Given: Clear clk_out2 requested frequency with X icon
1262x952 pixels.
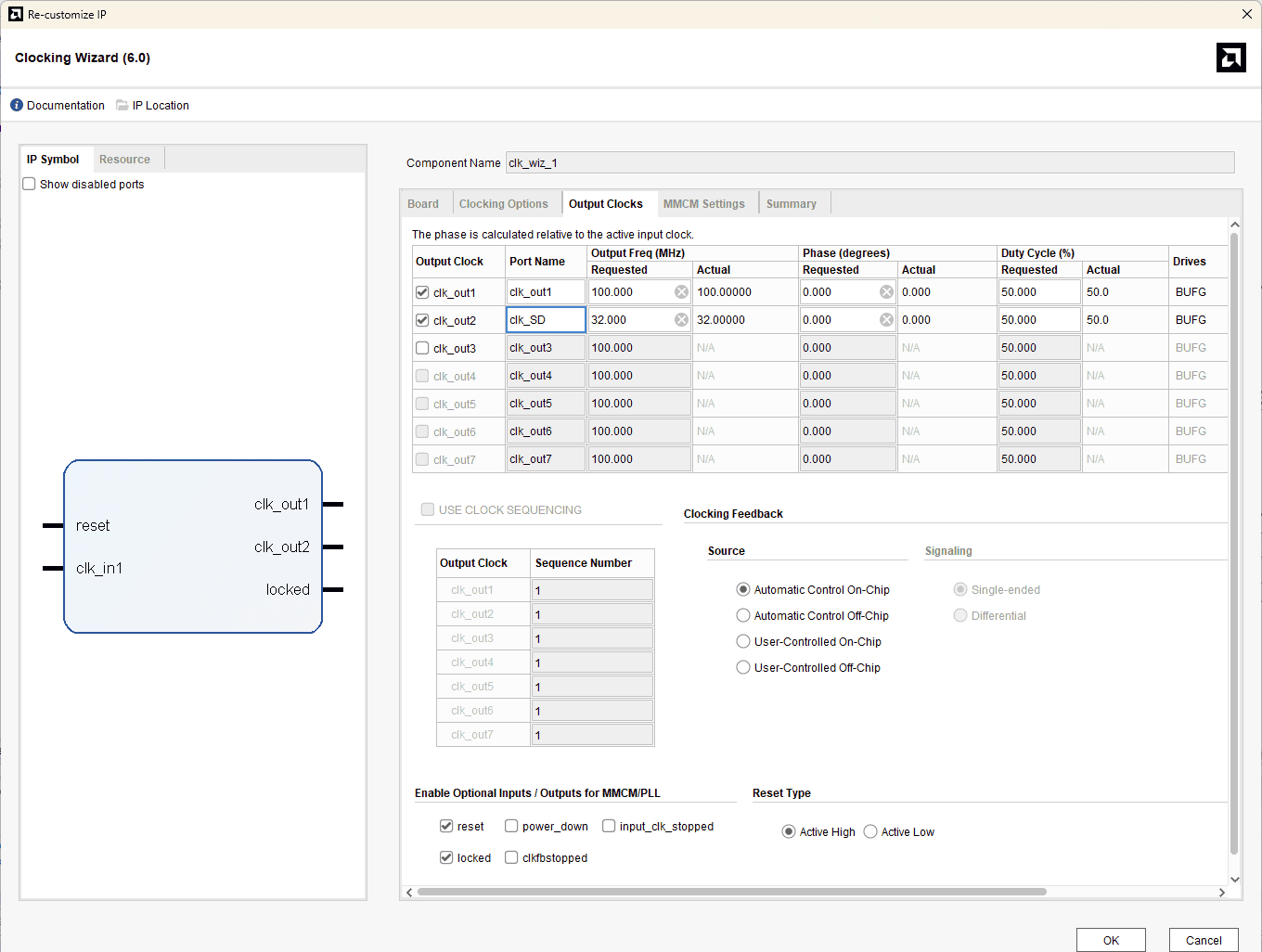Looking at the screenshot, I should tap(681, 320).
